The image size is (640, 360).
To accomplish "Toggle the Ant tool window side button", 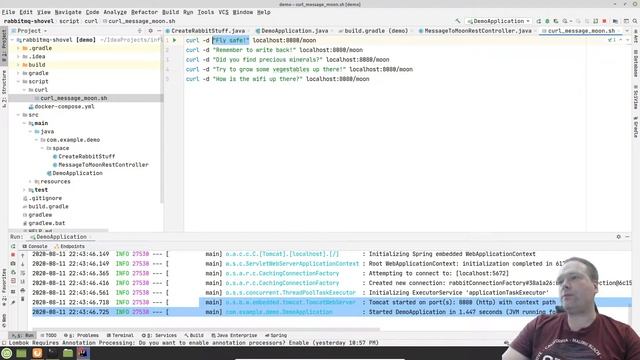I will click(636, 36).
